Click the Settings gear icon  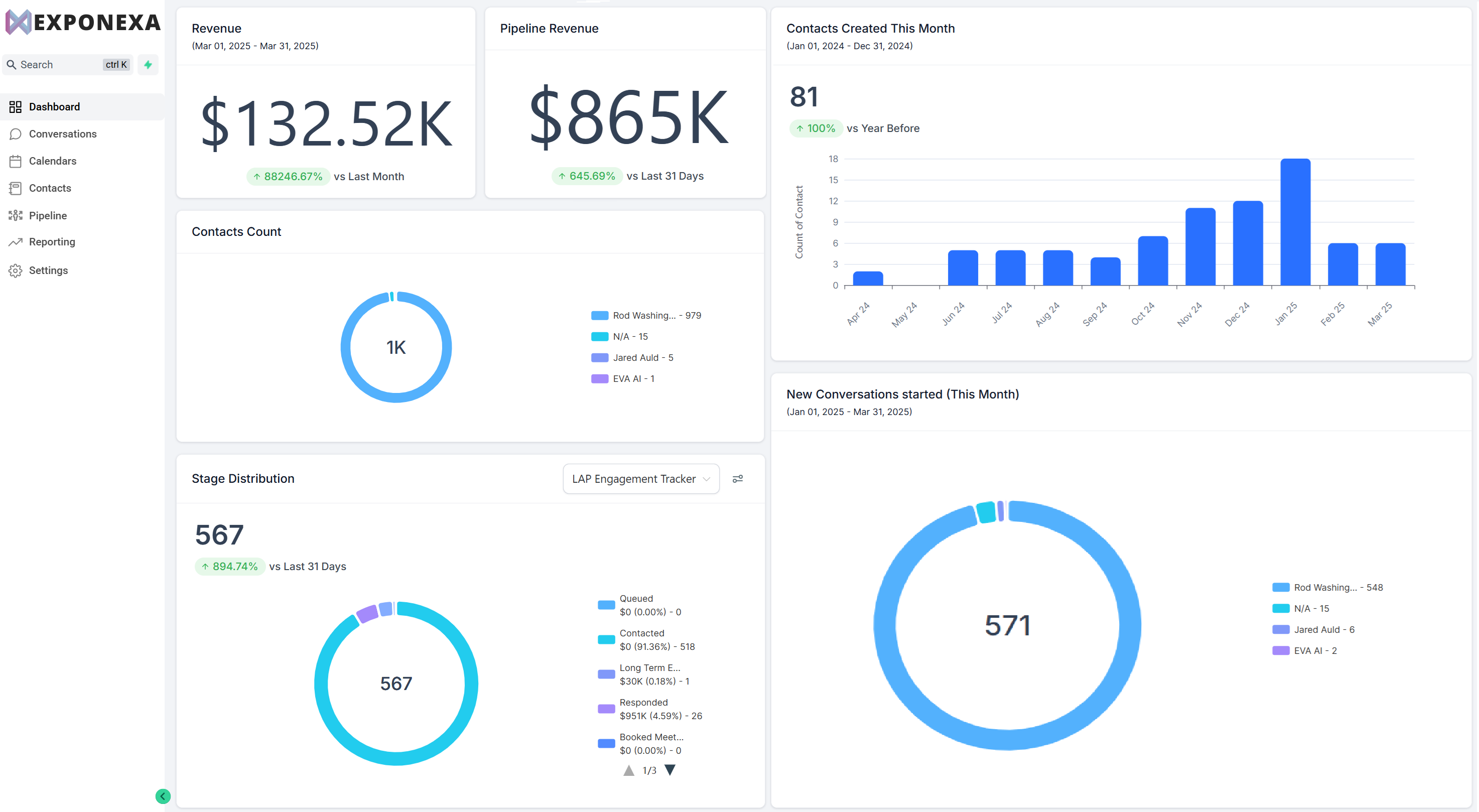(x=16, y=270)
